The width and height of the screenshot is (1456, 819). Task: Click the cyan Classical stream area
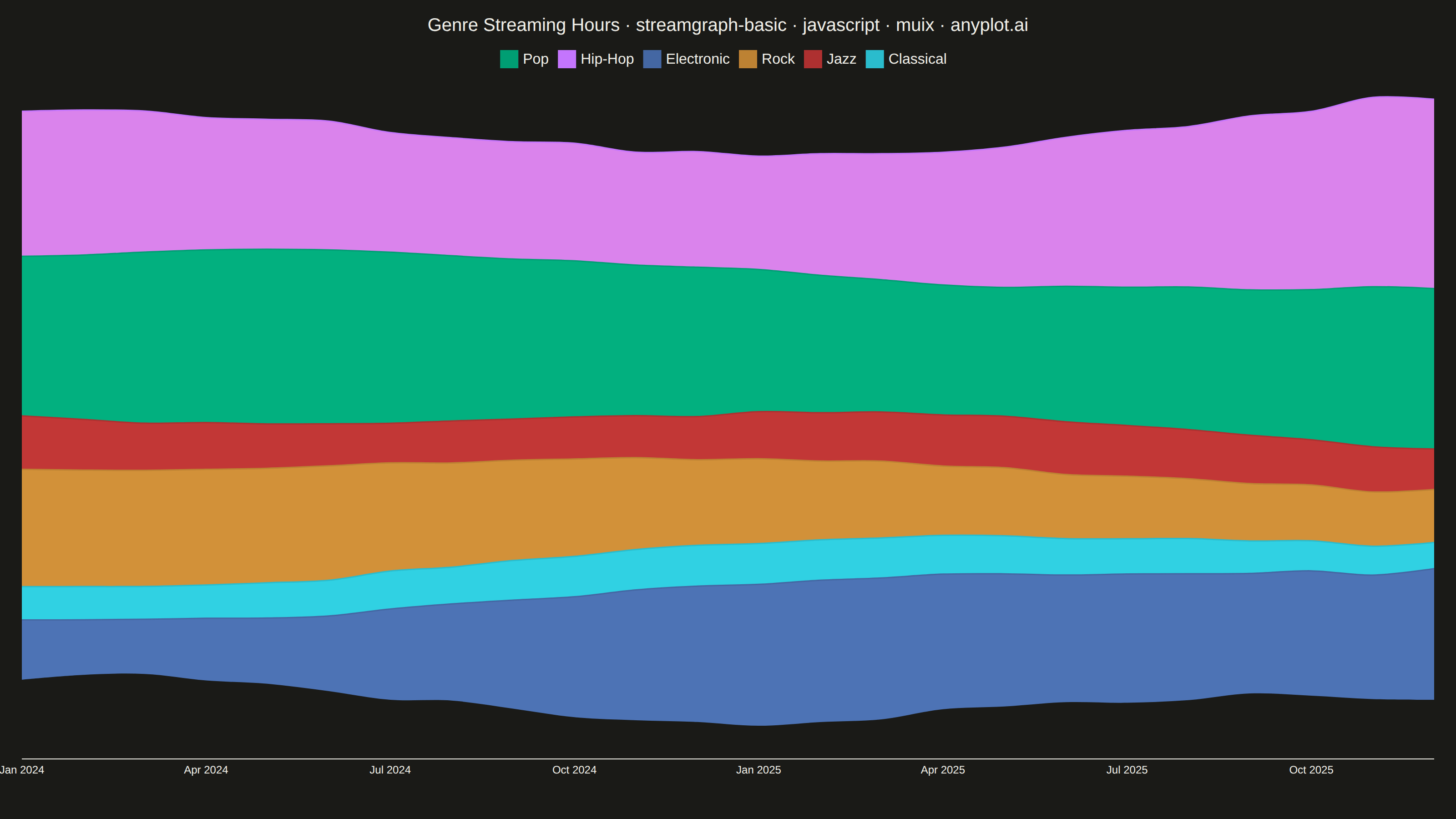[x=728, y=564]
